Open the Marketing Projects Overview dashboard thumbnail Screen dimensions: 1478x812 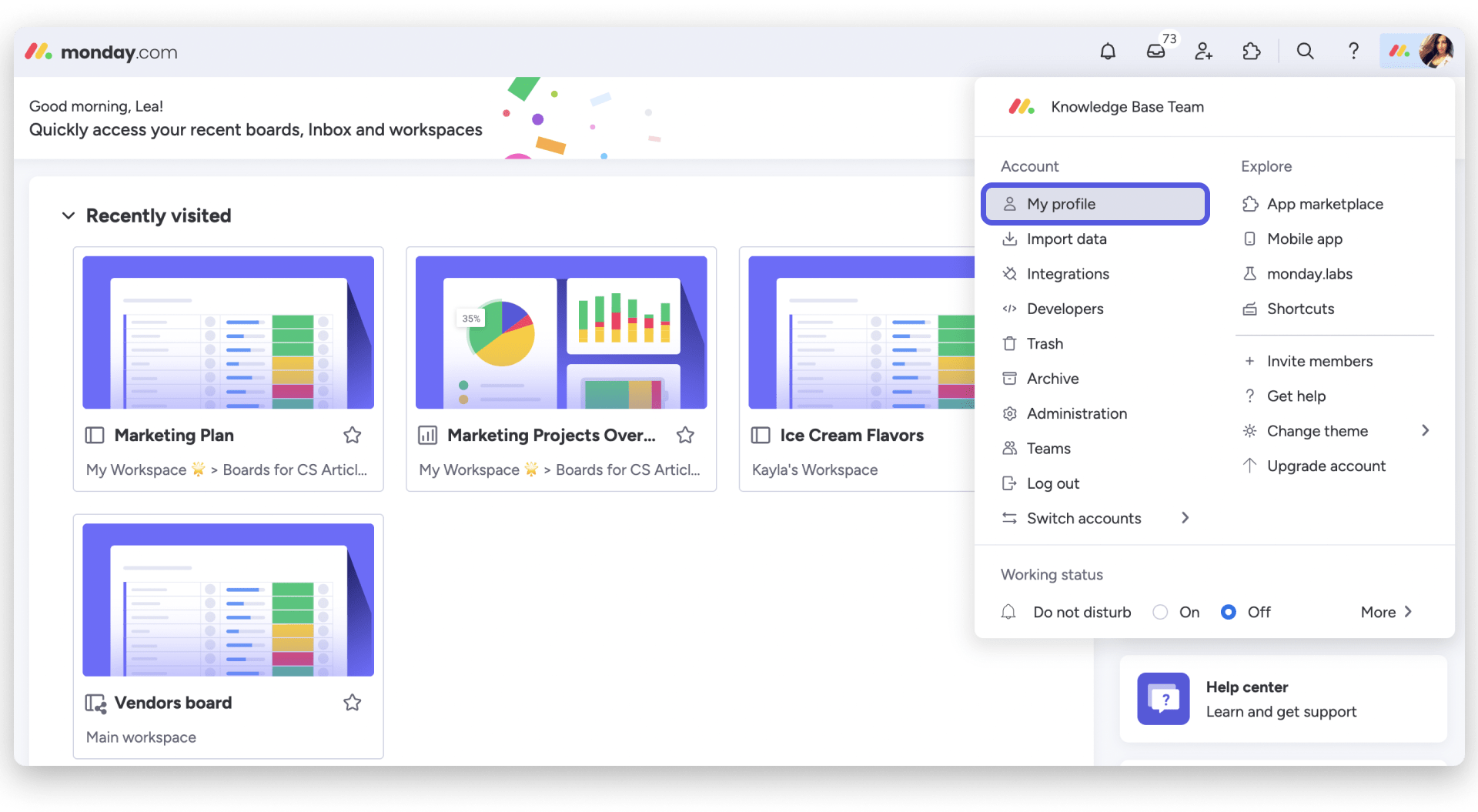click(x=561, y=332)
